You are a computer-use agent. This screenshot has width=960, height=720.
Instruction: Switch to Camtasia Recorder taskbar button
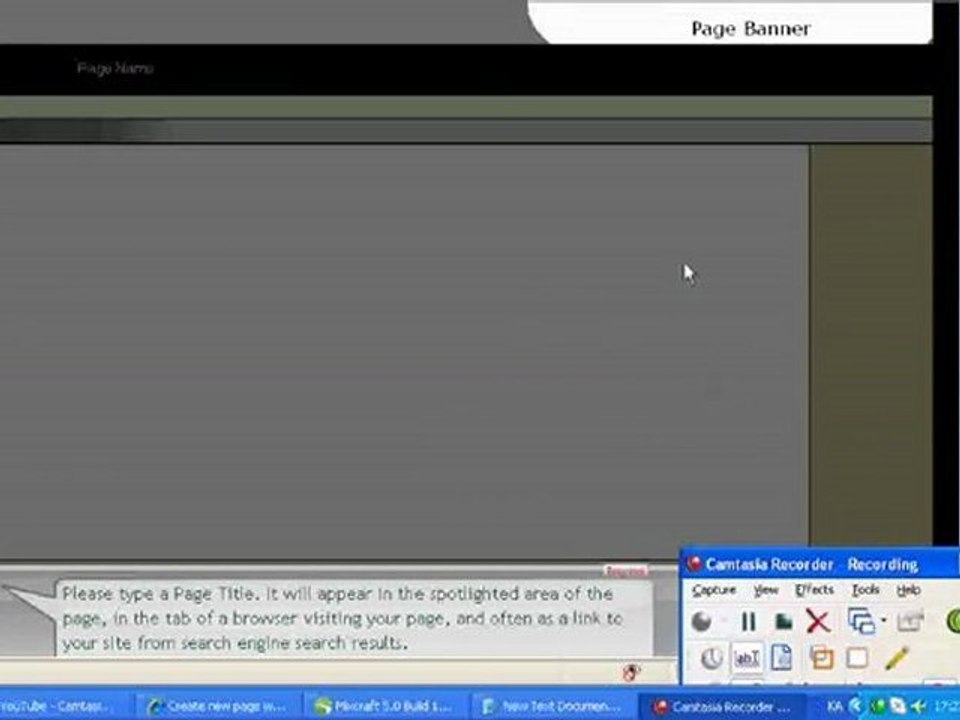721,706
